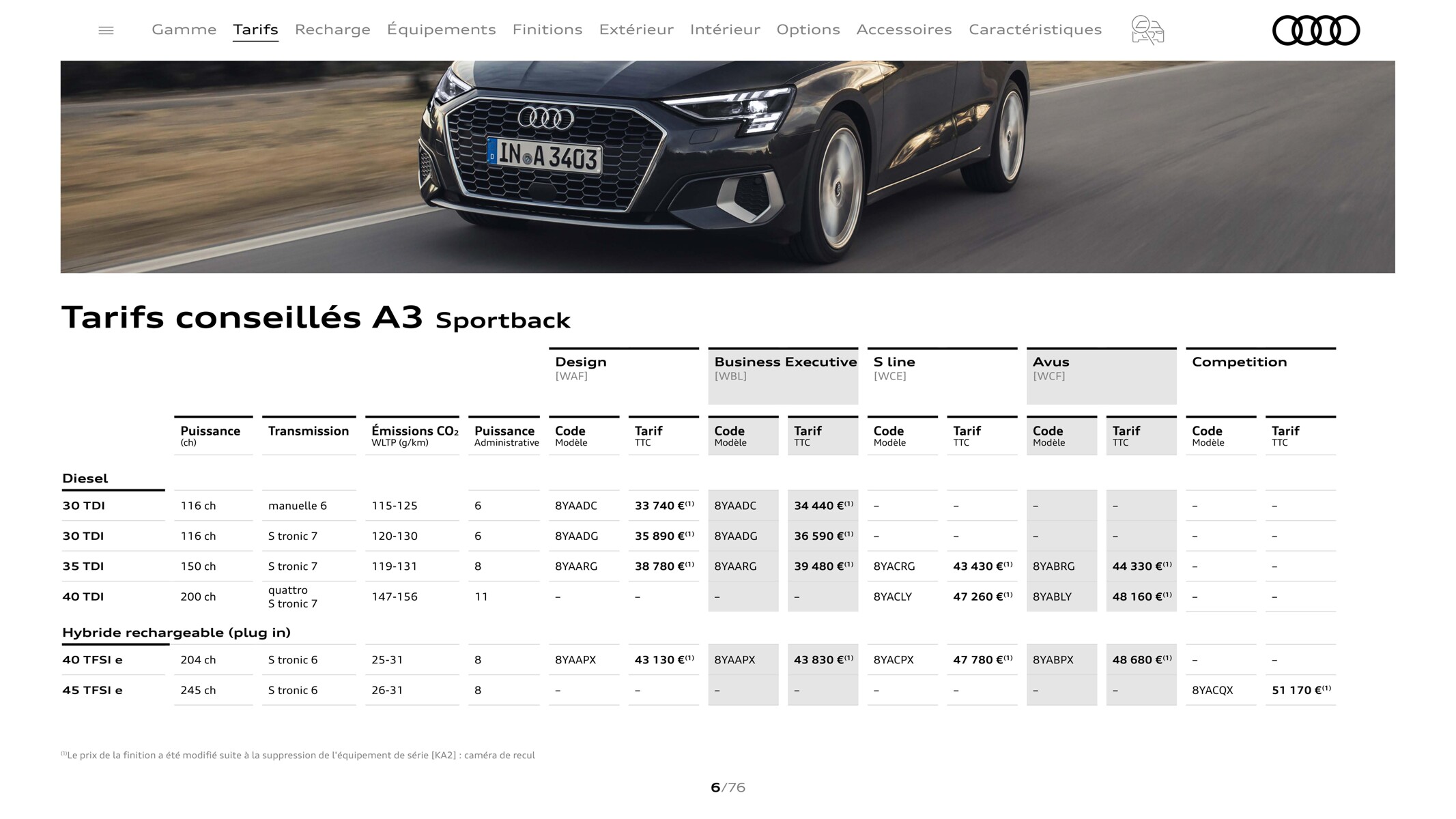Click model code 8YABRG
The width and height of the screenshot is (1456, 819).
[x=1053, y=566]
